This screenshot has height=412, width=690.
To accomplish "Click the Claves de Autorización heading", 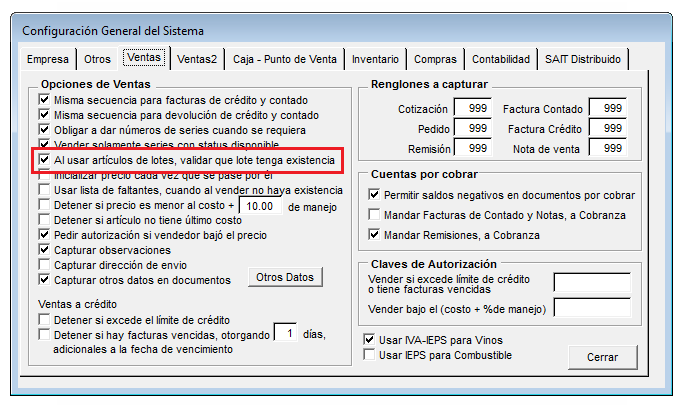I will (434, 264).
